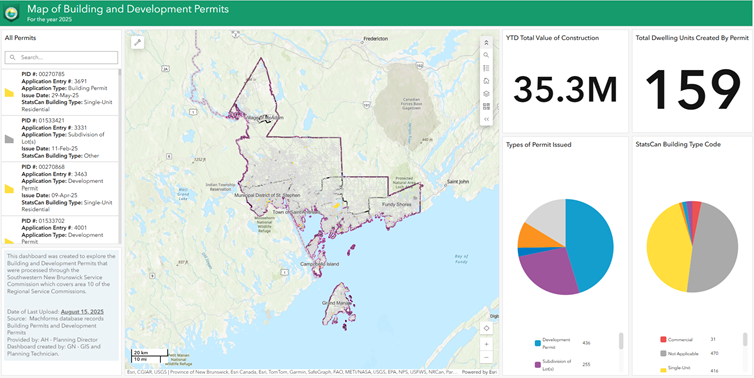Select the gray polygon icon for PID 01533421
The image size is (754, 378).
(x=9, y=139)
